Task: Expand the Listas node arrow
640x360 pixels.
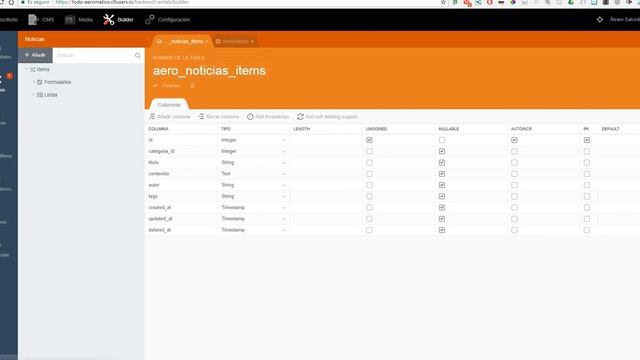Action: point(33,95)
